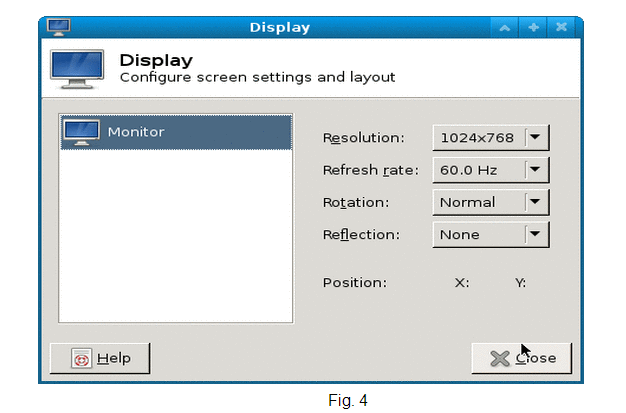Click the gray X icon on the Close button
Viewport: 626px width, 413px height.
[x=500, y=359]
